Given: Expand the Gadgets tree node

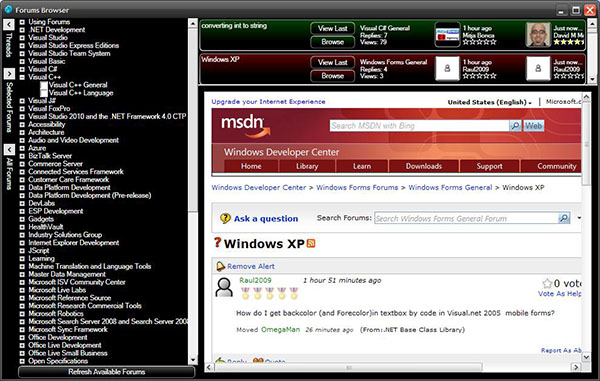Looking at the screenshot, I should [22, 219].
